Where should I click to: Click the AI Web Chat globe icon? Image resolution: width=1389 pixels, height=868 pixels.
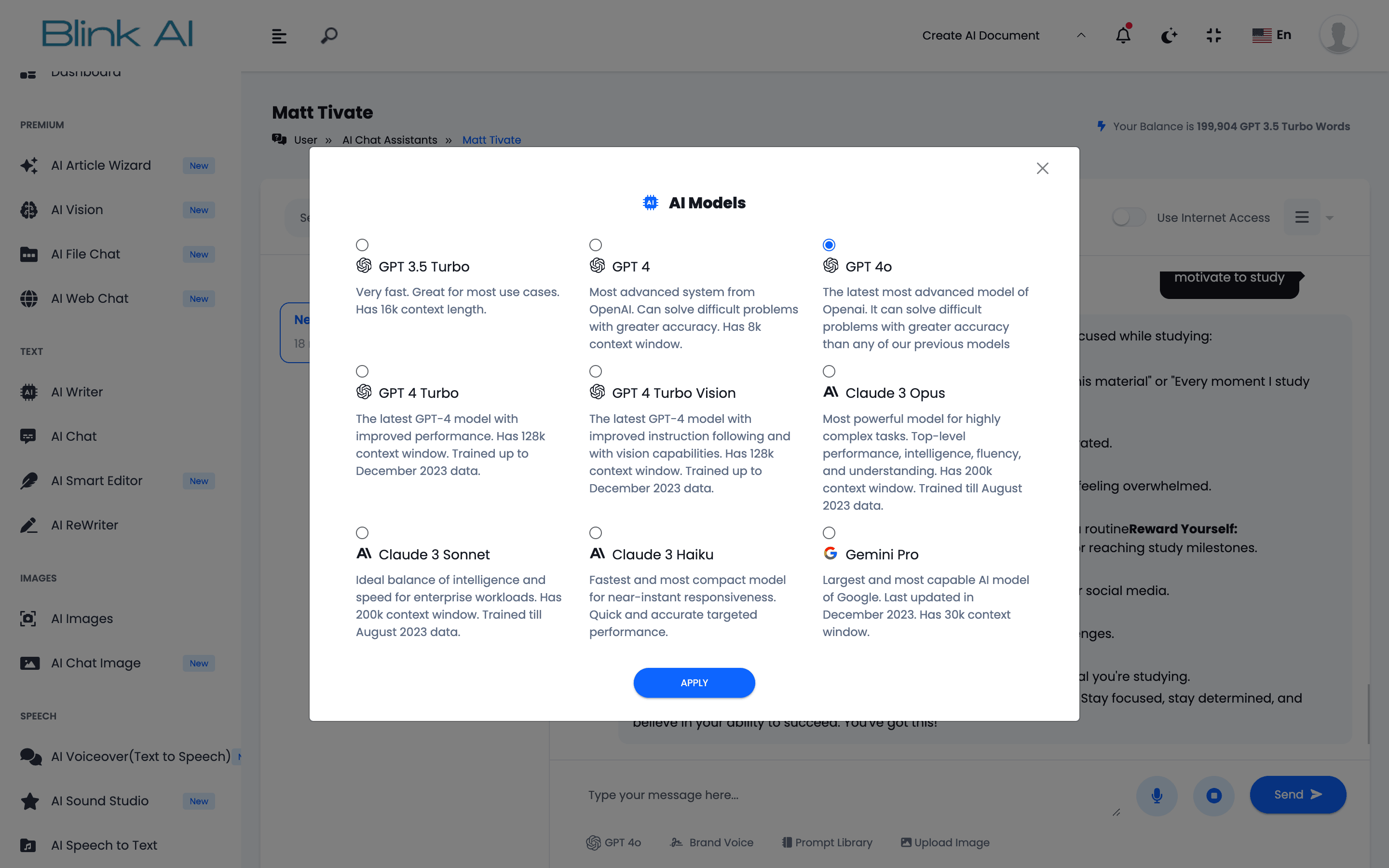click(x=29, y=298)
